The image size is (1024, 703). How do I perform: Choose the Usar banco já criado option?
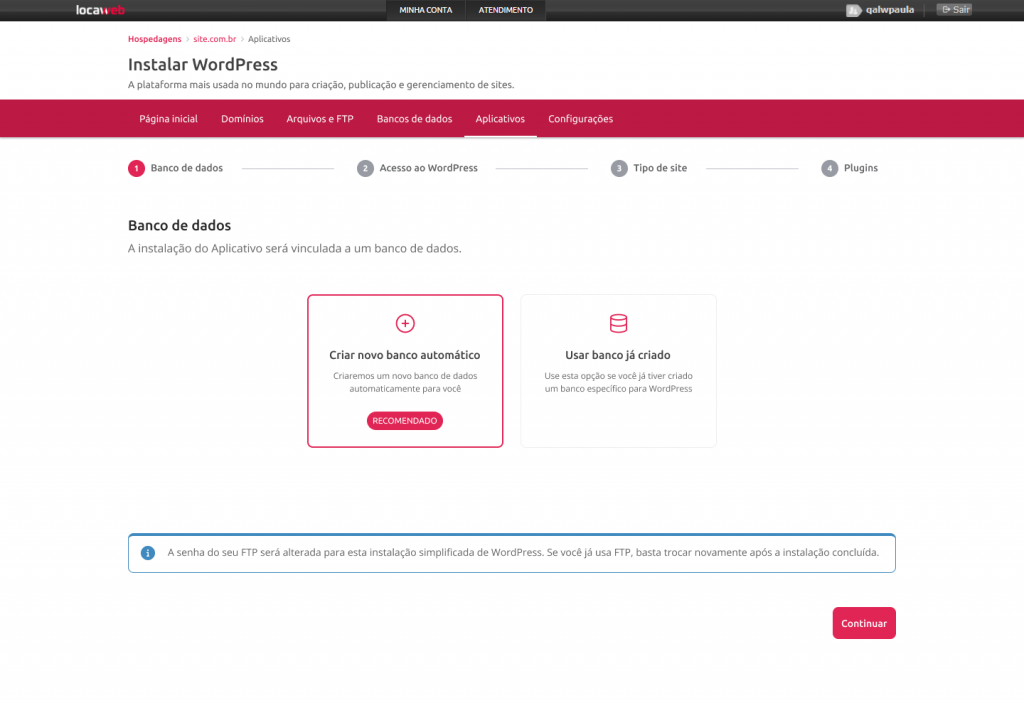pyautogui.click(x=618, y=371)
